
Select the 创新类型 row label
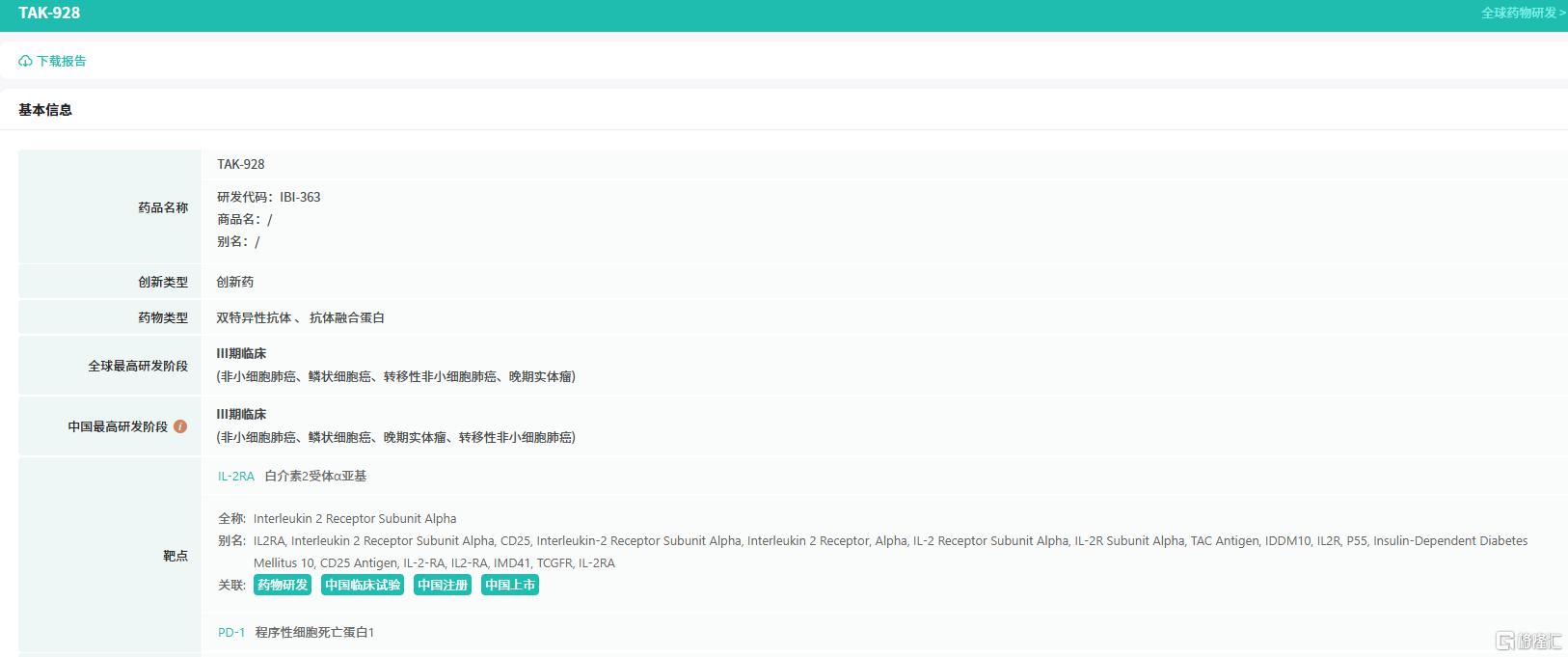pos(163,282)
